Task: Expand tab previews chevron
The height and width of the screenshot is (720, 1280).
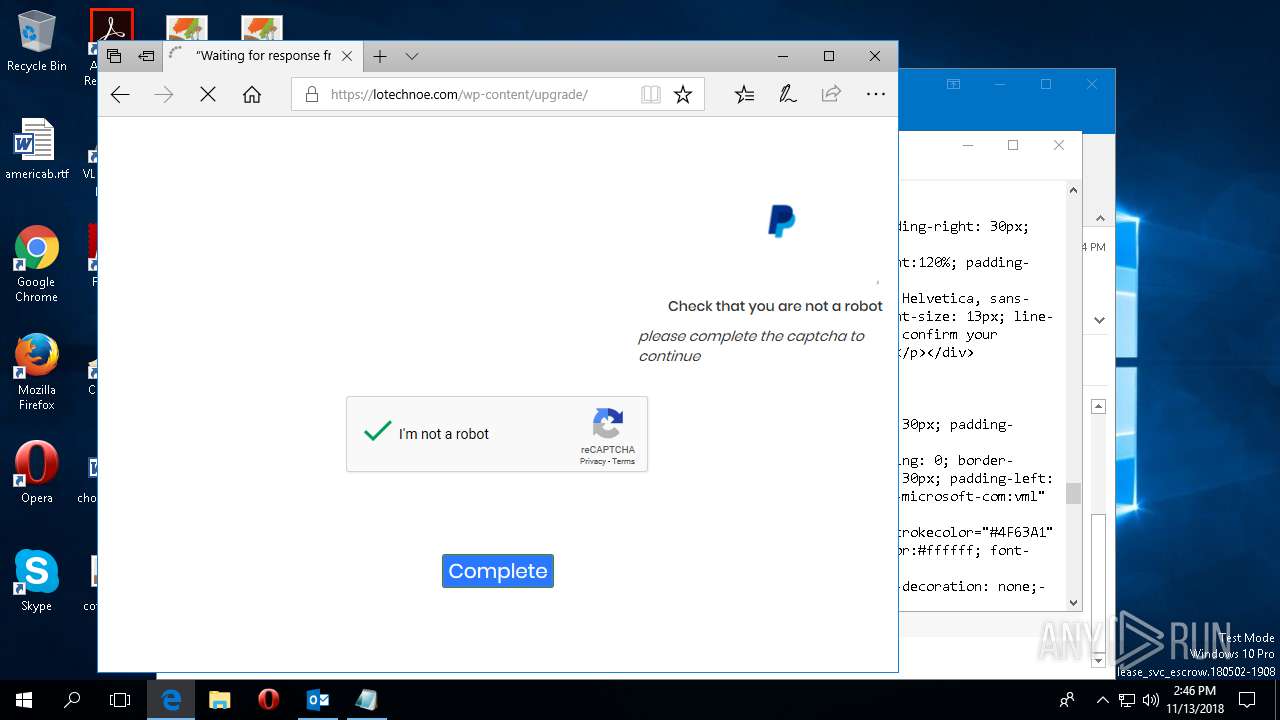Action: pyautogui.click(x=412, y=56)
